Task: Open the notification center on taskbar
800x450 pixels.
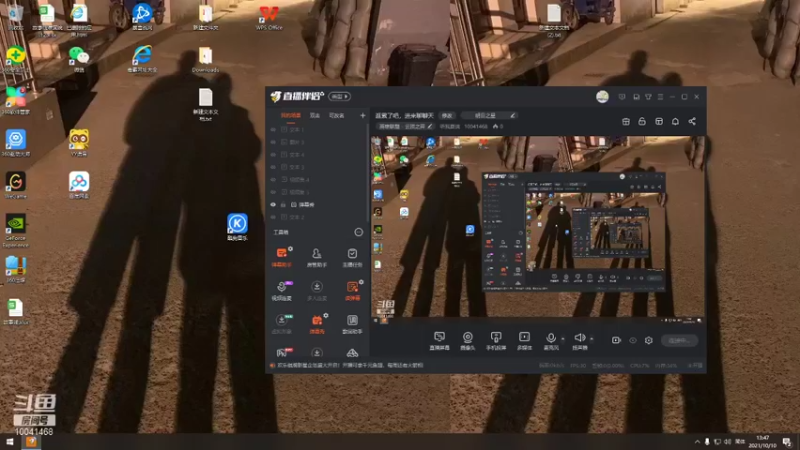Action: click(x=787, y=442)
